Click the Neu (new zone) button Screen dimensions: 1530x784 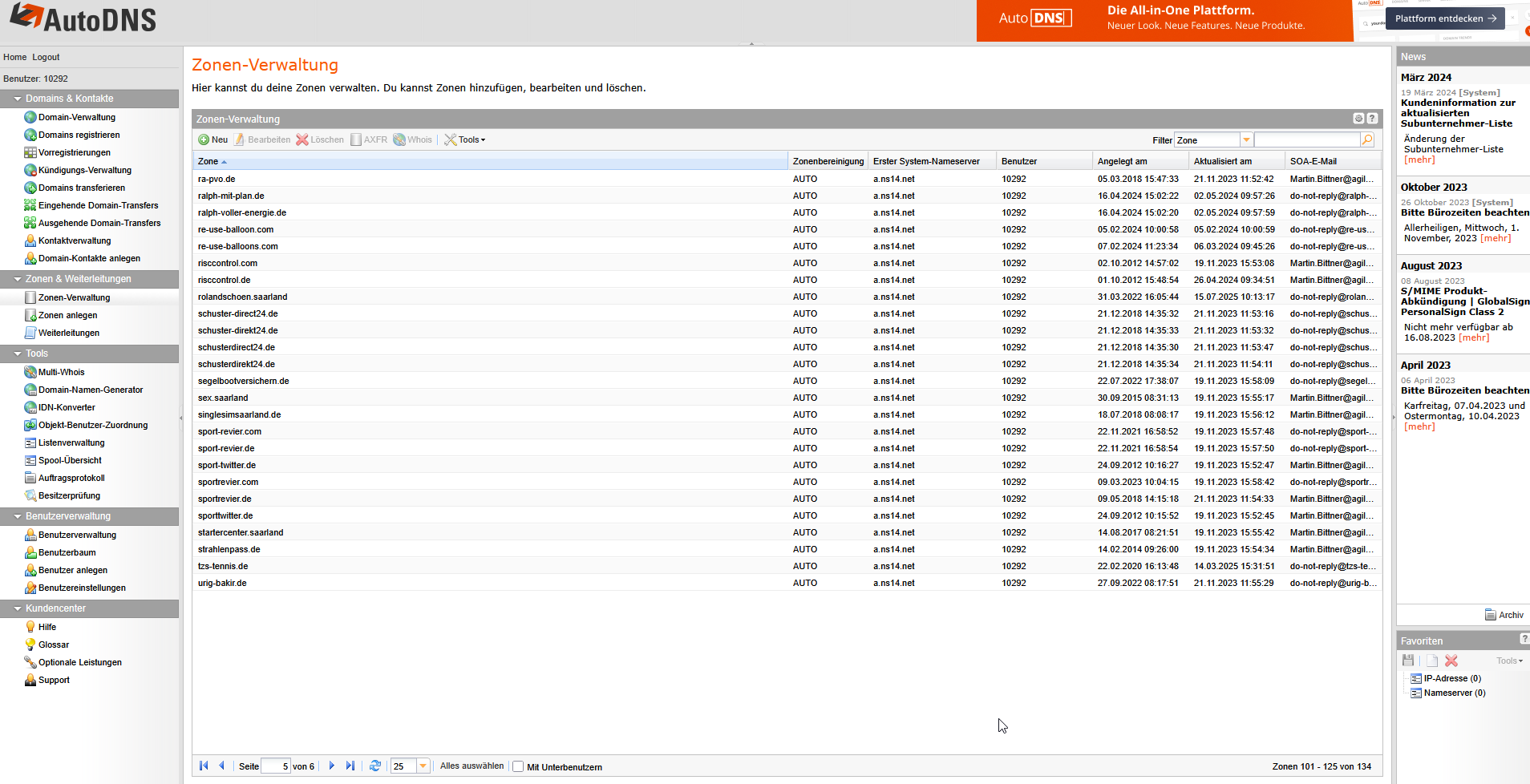coord(213,139)
